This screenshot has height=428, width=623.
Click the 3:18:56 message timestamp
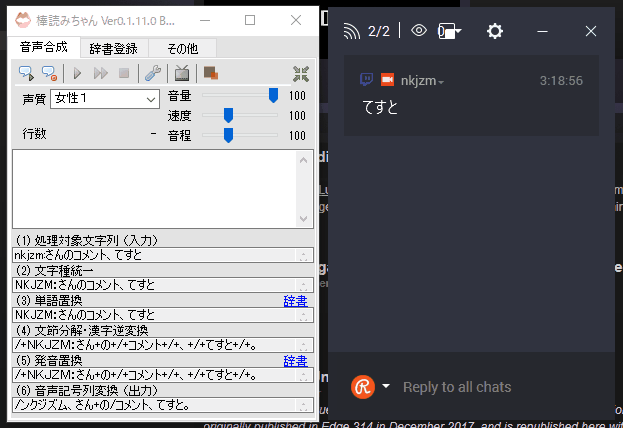[x=561, y=81]
